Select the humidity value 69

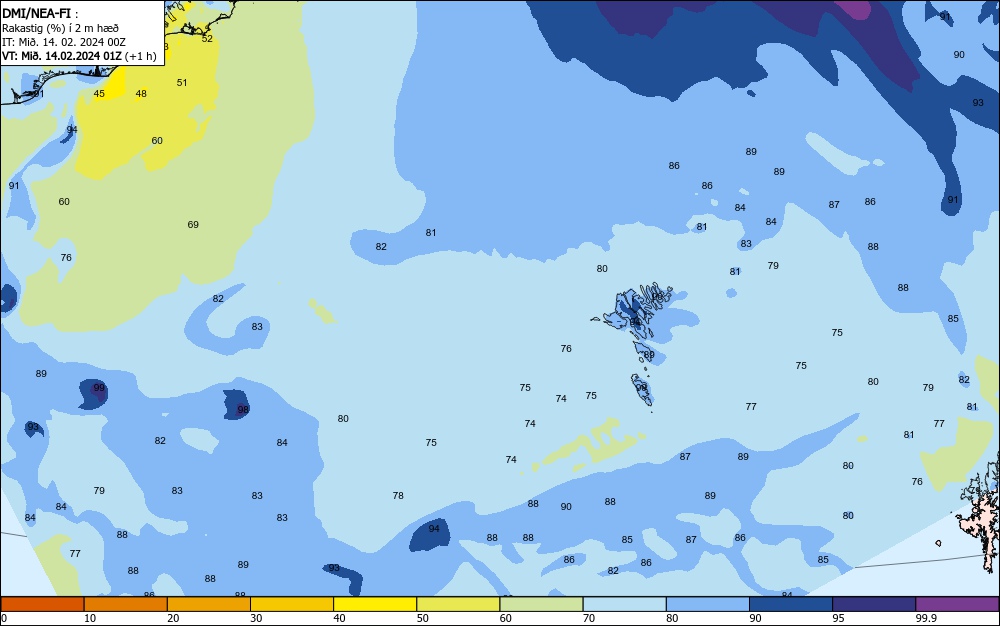point(193,224)
